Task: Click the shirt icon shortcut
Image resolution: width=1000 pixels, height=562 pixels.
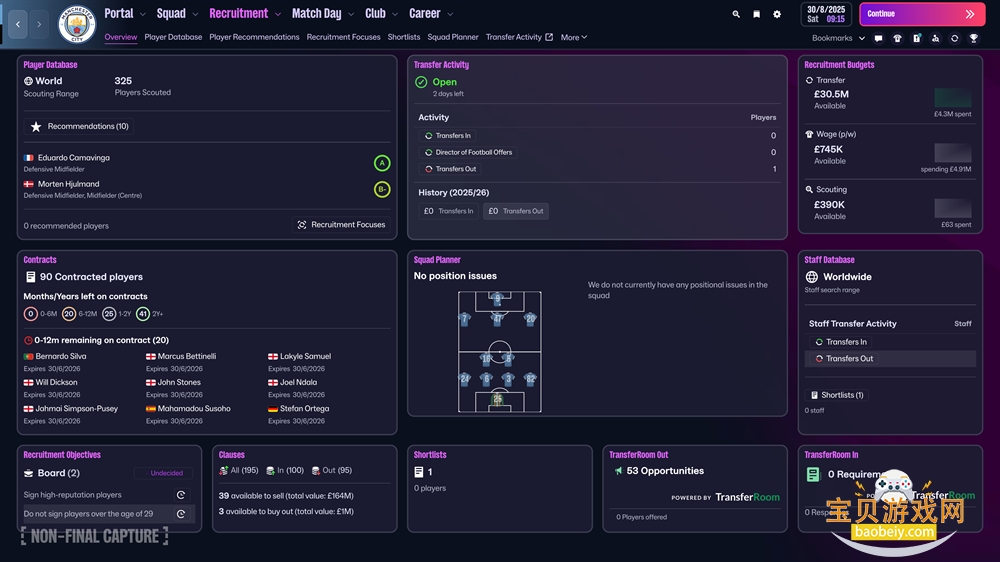Action: (897, 38)
